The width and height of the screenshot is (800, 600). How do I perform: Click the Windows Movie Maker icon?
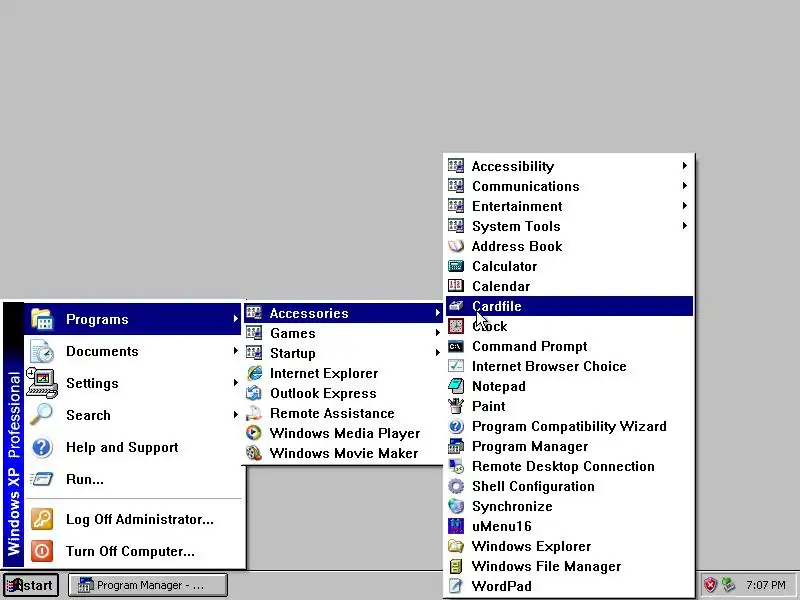tap(254, 453)
